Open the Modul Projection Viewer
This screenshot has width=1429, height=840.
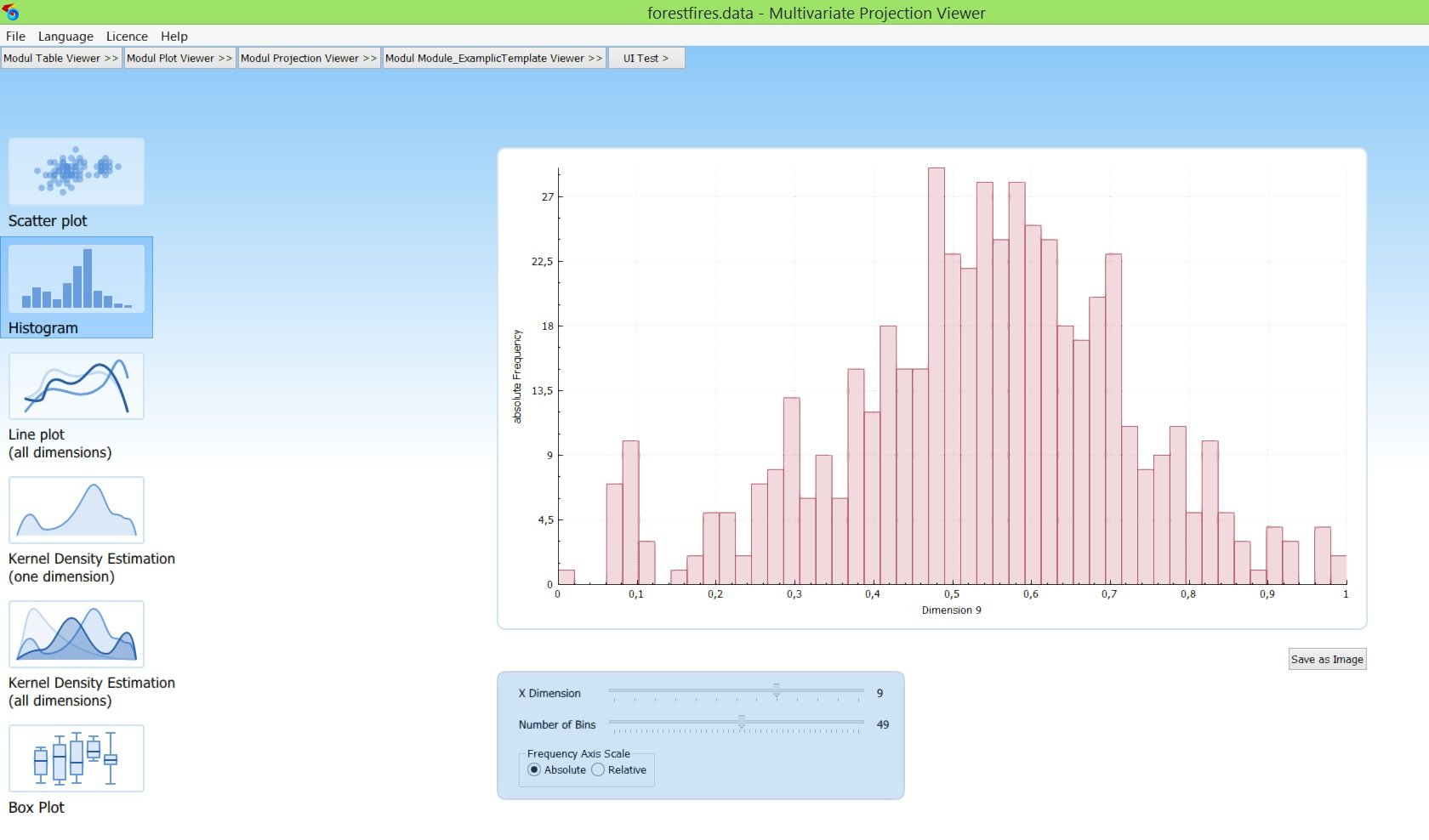(308, 58)
